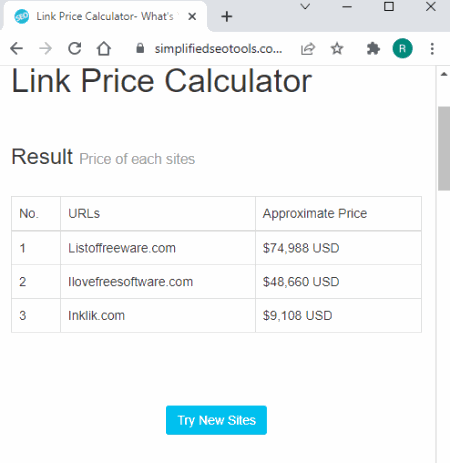Open the green R profile avatar
450x463 pixels.
coord(402,49)
